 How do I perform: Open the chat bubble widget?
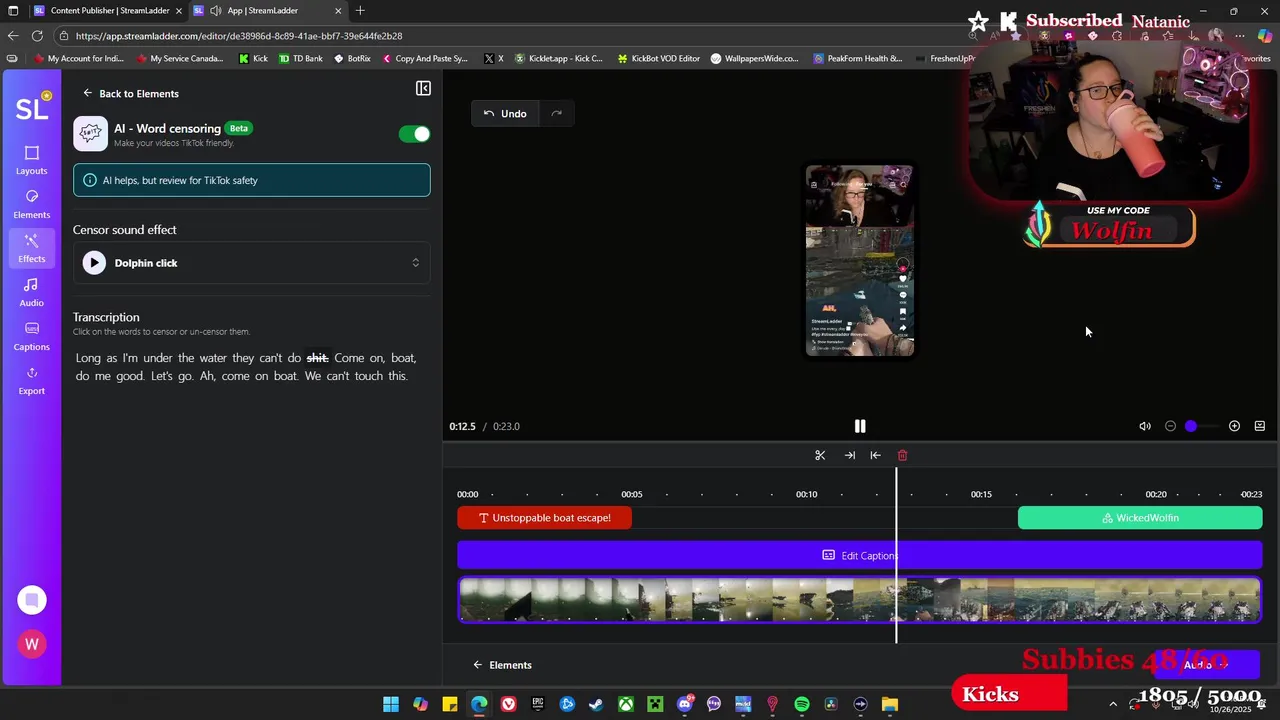pyautogui.click(x=32, y=600)
